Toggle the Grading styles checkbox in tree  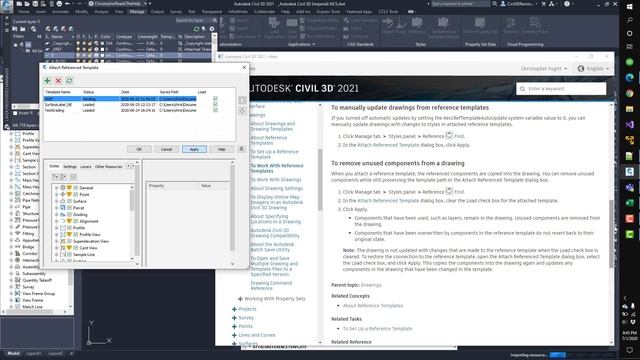pos(69,214)
